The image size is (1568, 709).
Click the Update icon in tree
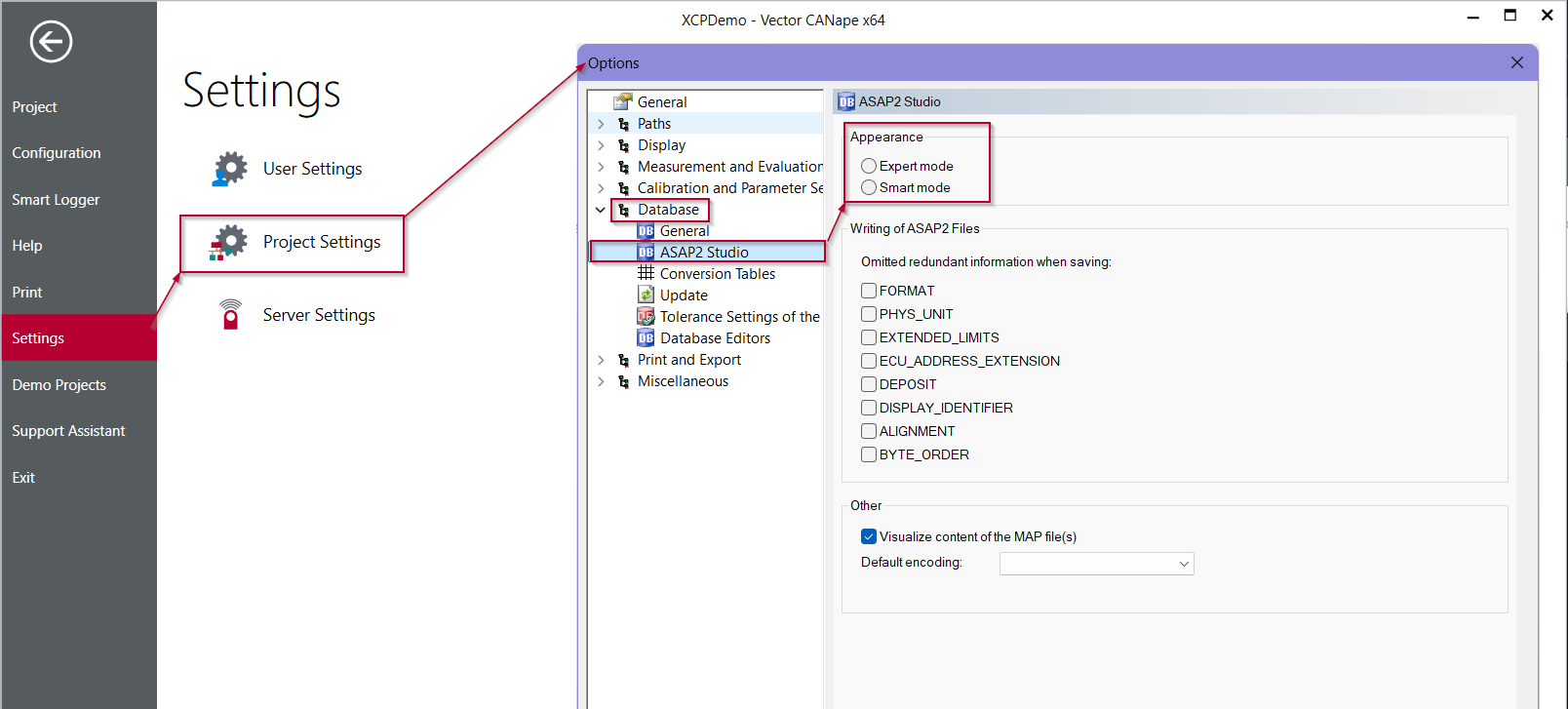coord(646,295)
